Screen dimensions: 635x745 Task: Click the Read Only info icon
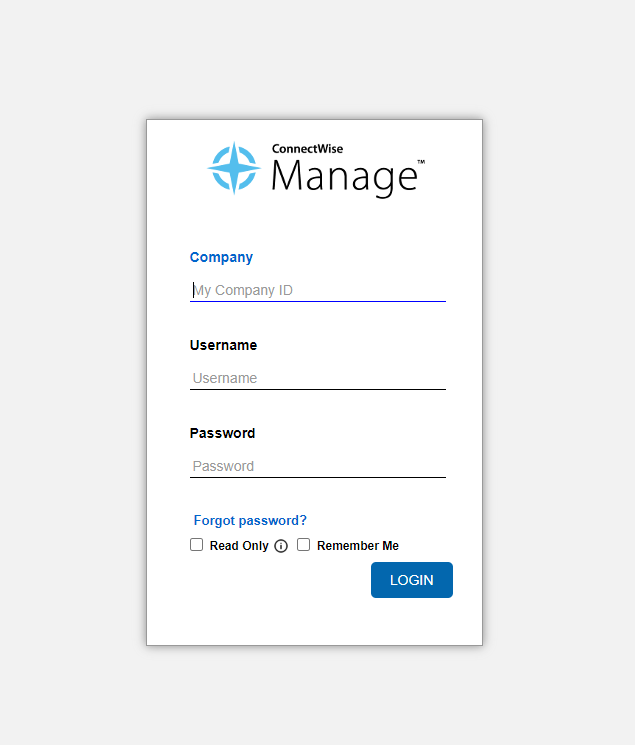click(x=281, y=546)
